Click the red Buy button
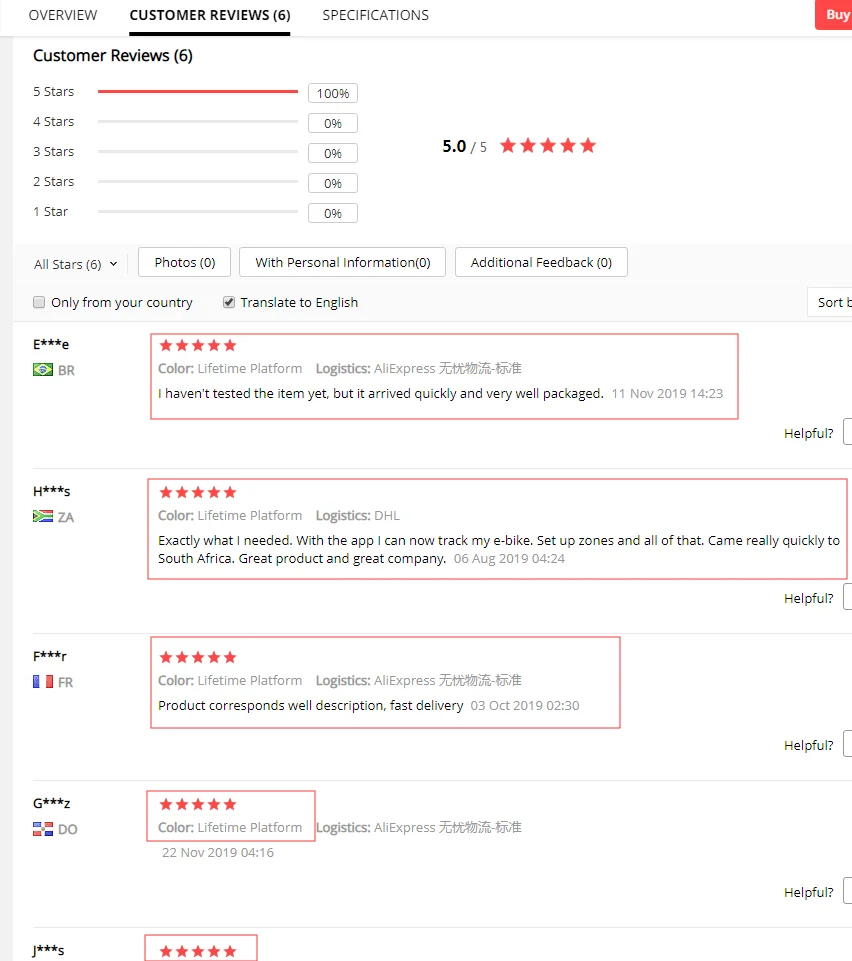The width and height of the screenshot is (852, 961). (x=834, y=15)
